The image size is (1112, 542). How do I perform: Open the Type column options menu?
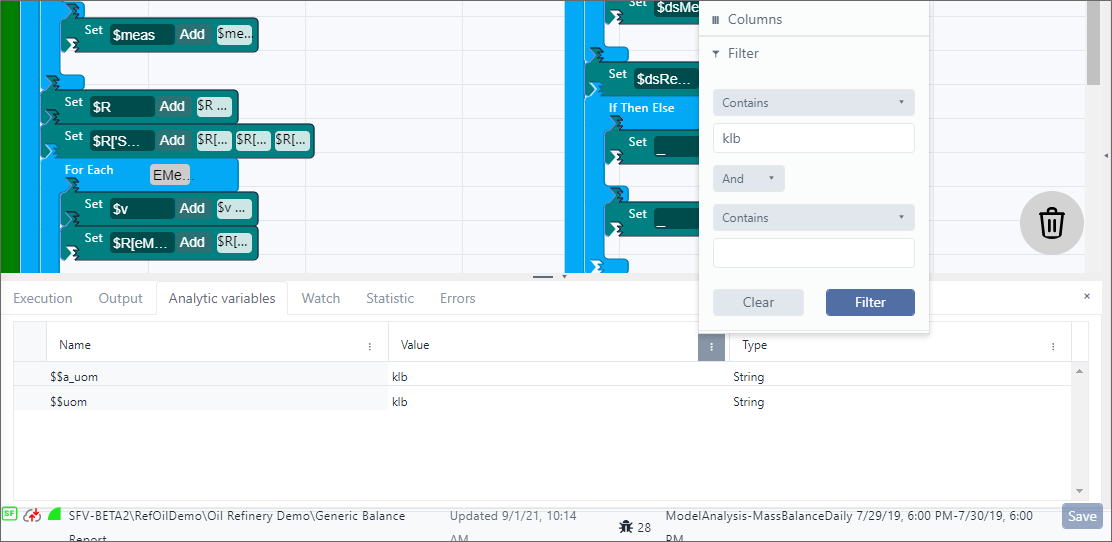click(1053, 346)
